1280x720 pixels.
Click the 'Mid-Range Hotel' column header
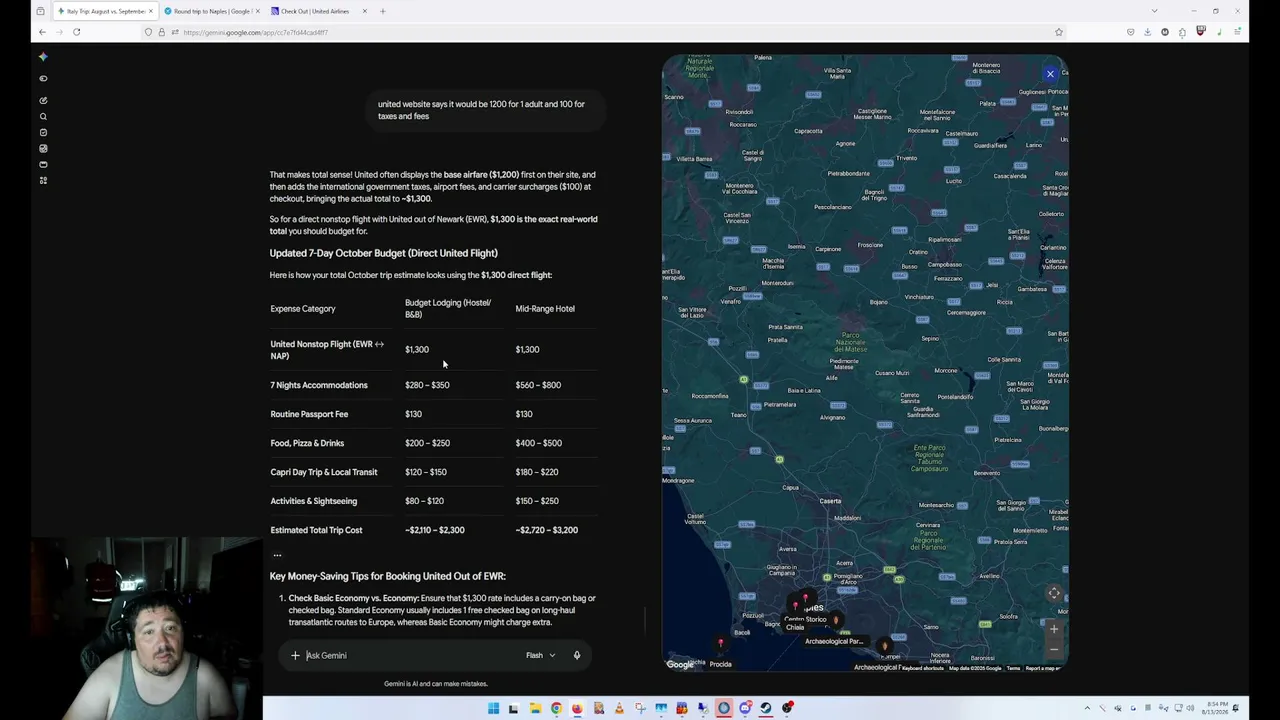(x=545, y=308)
